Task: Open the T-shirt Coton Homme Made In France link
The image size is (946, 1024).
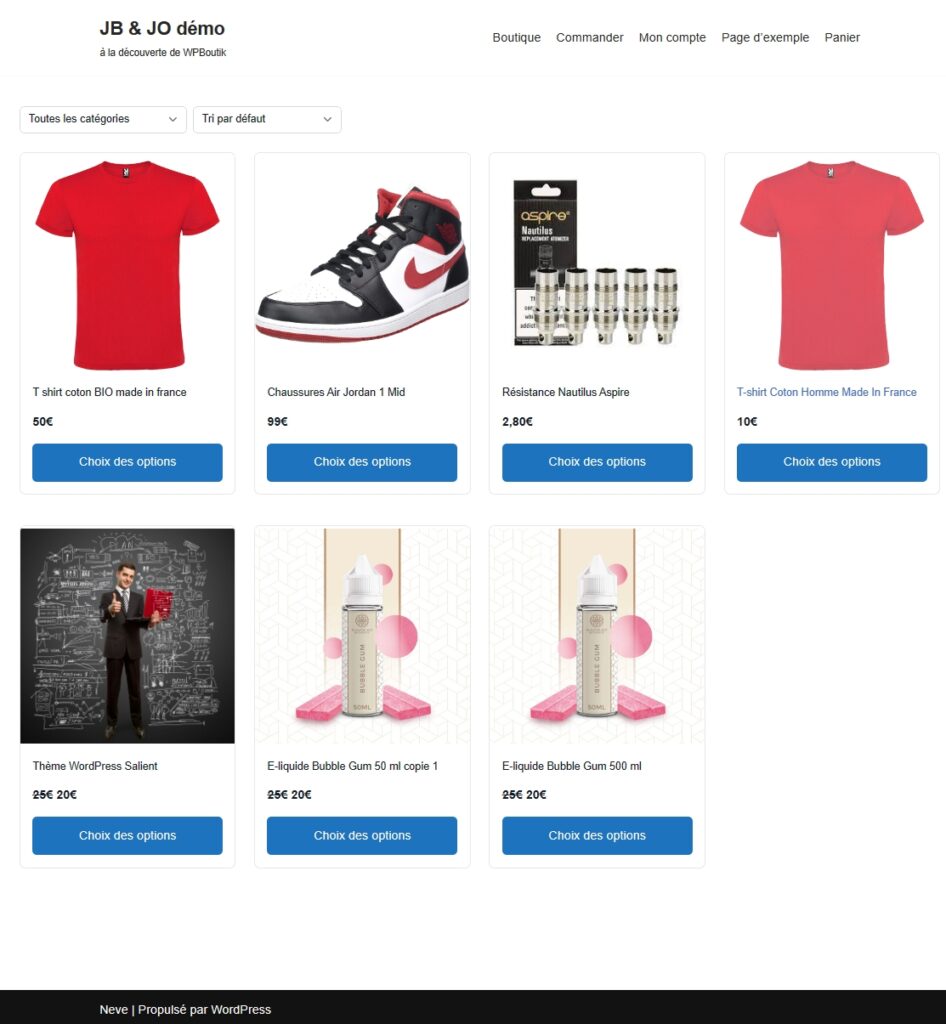Action: pyautogui.click(x=827, y=392)
